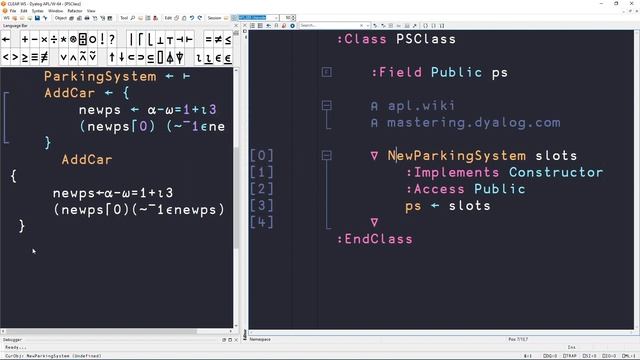Open the Window menu

click(x=56, y=11)
